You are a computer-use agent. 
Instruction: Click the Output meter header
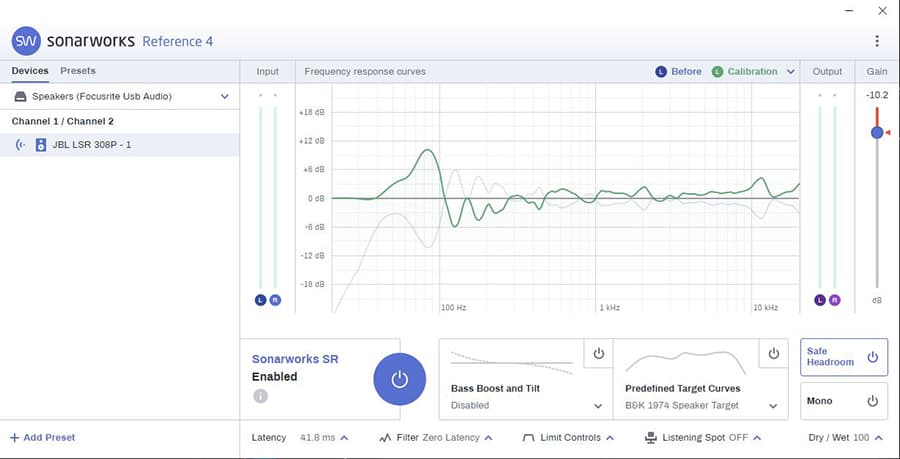[x=827, y=72]
